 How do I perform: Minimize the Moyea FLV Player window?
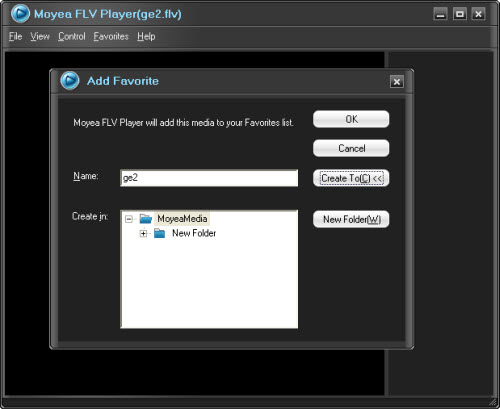(x=440, y=14)
